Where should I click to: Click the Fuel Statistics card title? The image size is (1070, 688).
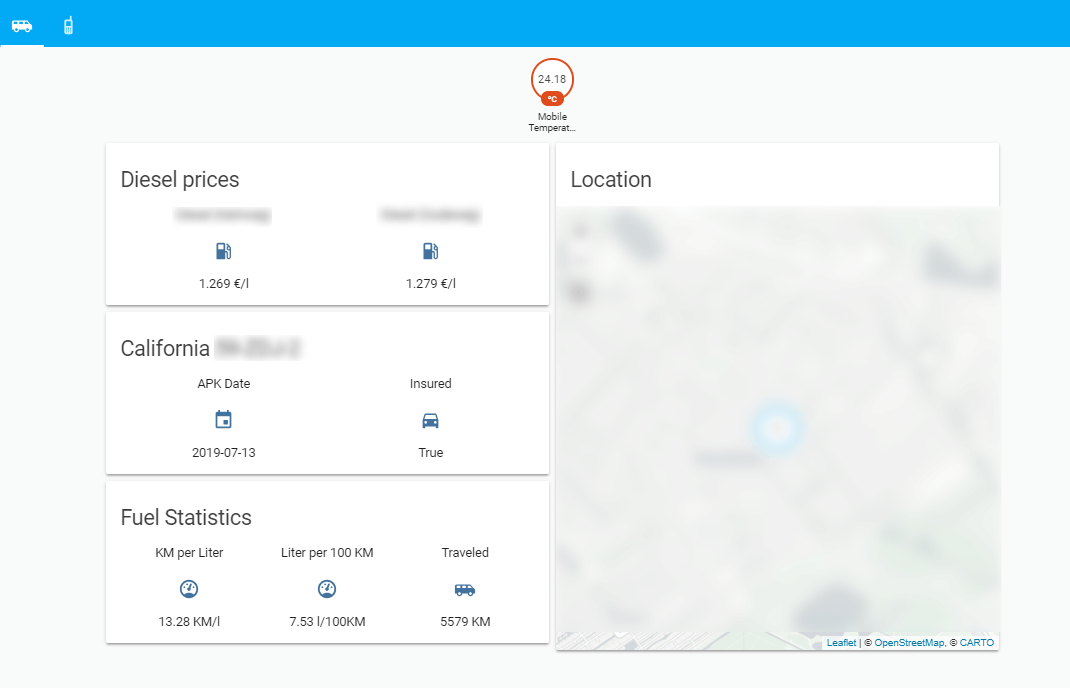(186, 517)
